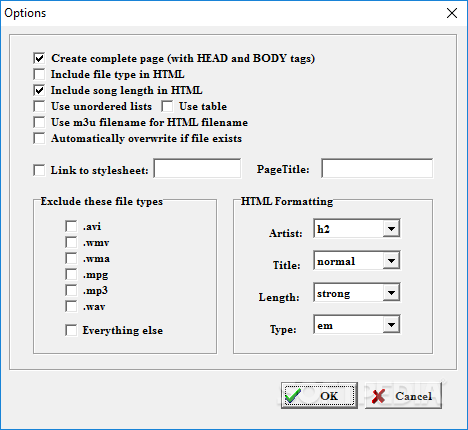Viewport: 468px width, 430px height.
Task: Exclude .mp3 files checkbox
Action: click(71, 290)
